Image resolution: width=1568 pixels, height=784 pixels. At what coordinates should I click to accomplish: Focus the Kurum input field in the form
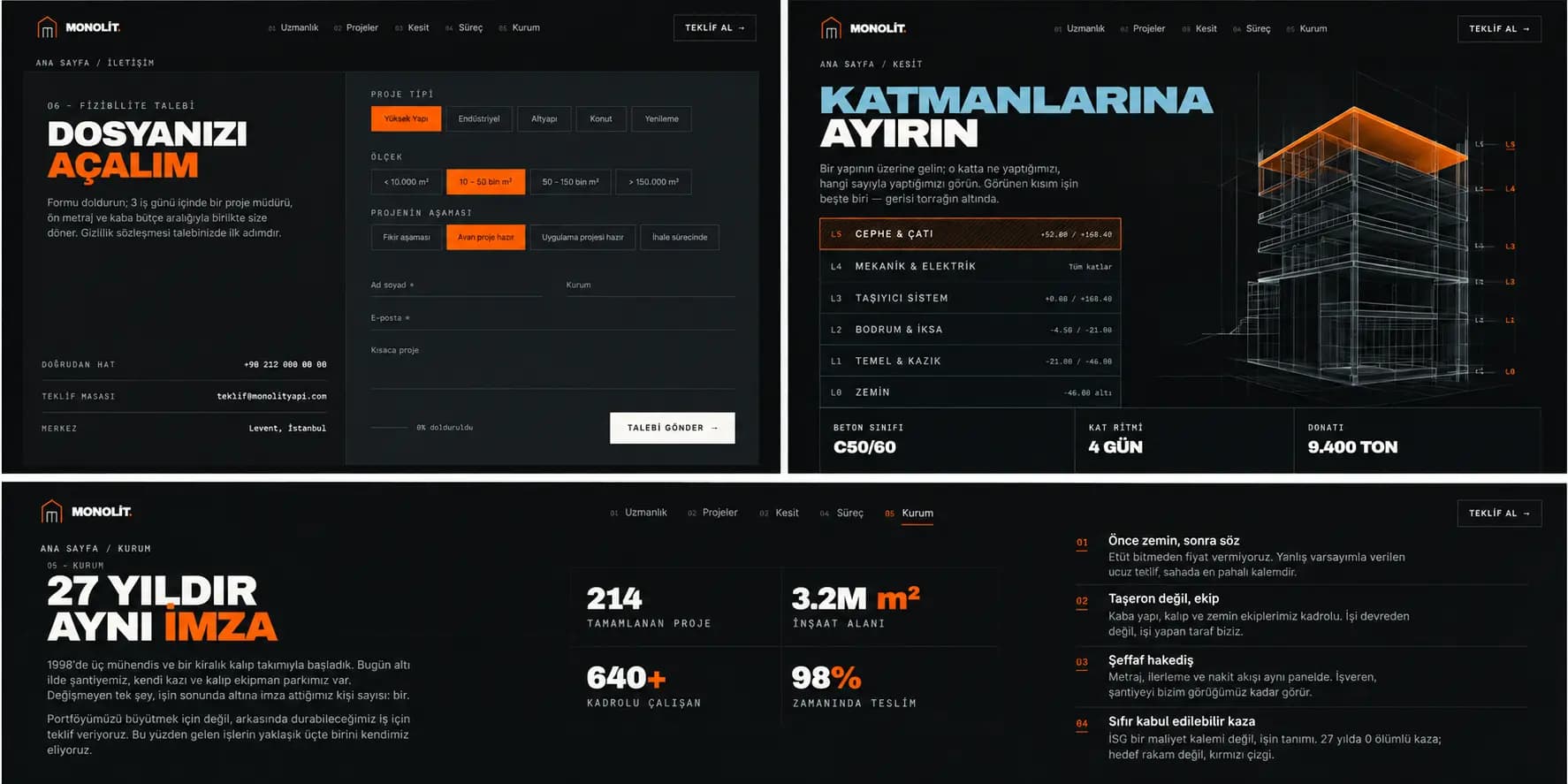click(x=651, y=285)
